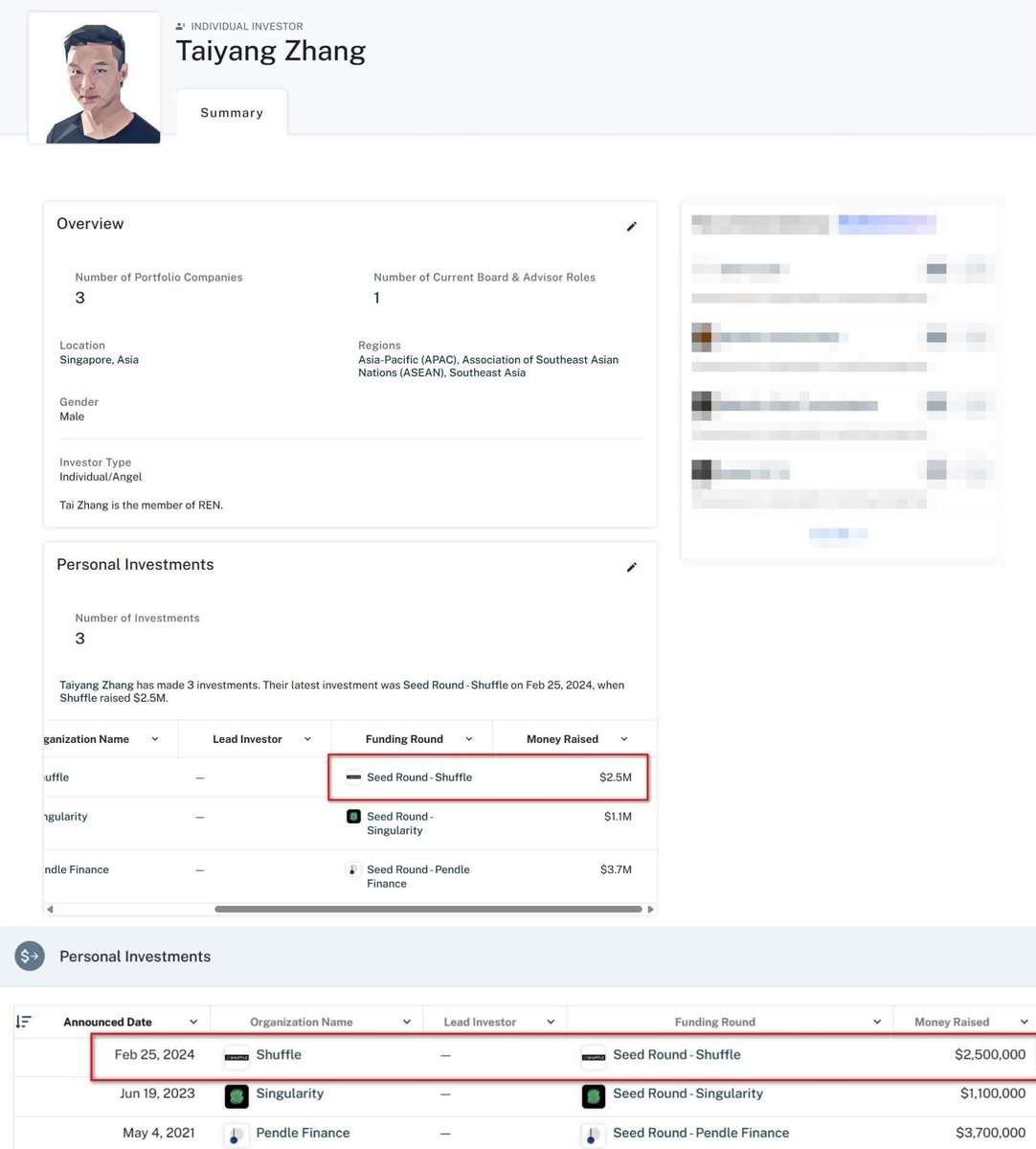Click Feb 25, 2024 announced date cell

point(154,1054)
